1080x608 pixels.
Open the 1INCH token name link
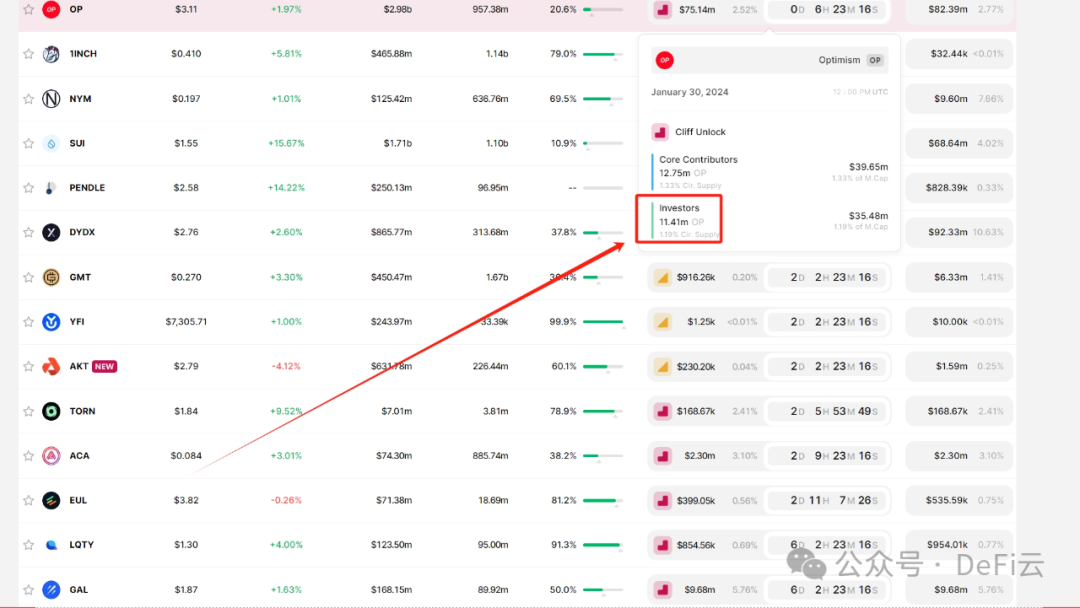[83, 54]
